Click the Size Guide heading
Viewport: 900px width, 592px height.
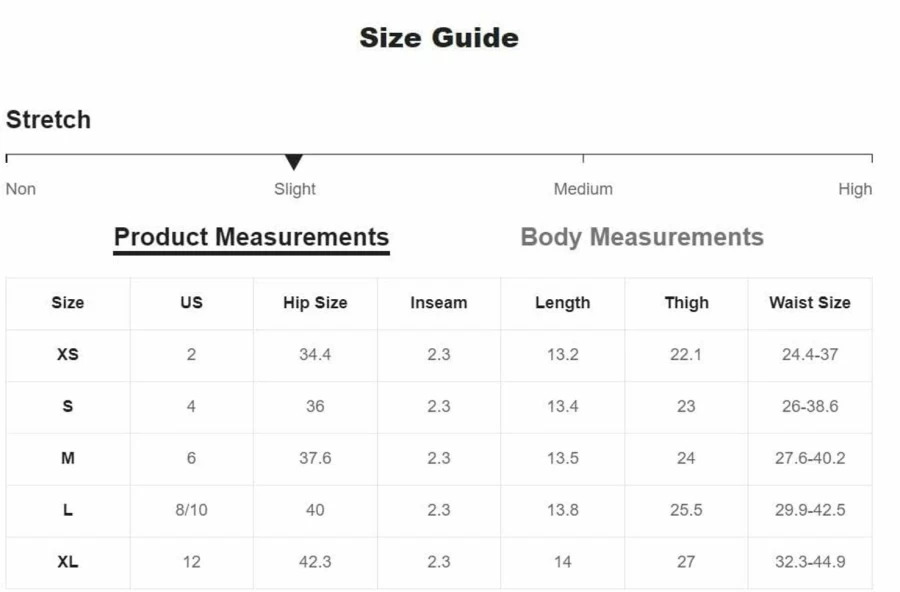click(439, 38)
